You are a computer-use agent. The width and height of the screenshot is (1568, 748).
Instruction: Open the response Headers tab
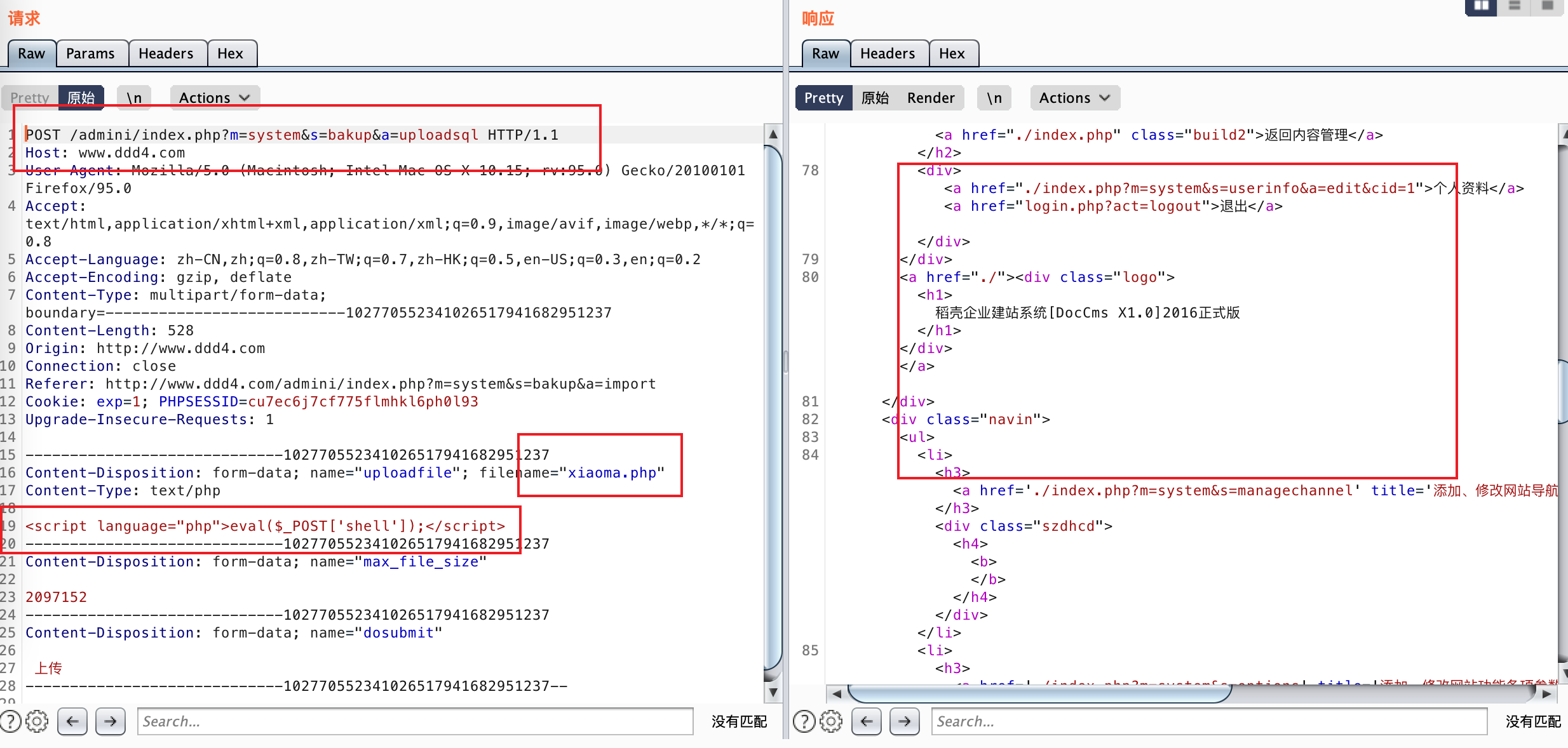888,53
